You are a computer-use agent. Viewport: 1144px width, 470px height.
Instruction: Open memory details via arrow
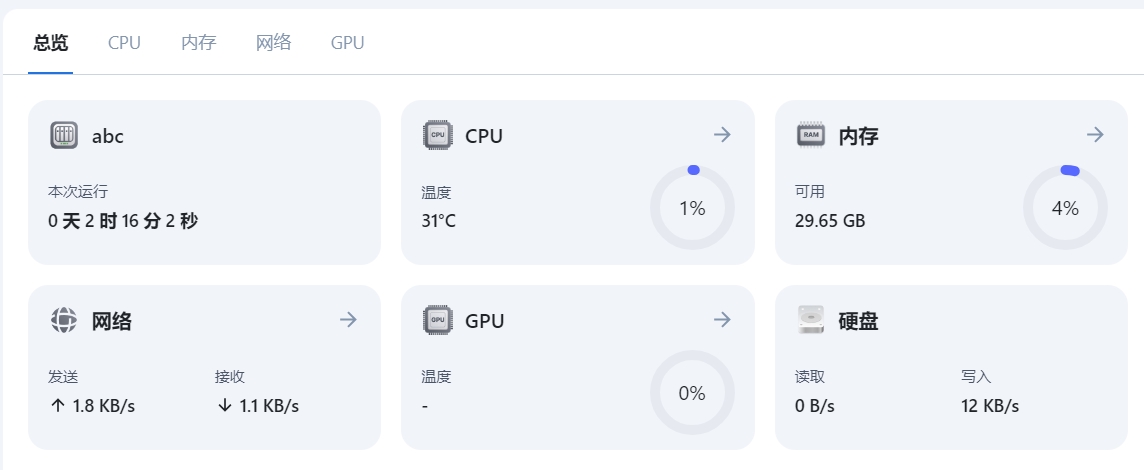coord(1095,134)
